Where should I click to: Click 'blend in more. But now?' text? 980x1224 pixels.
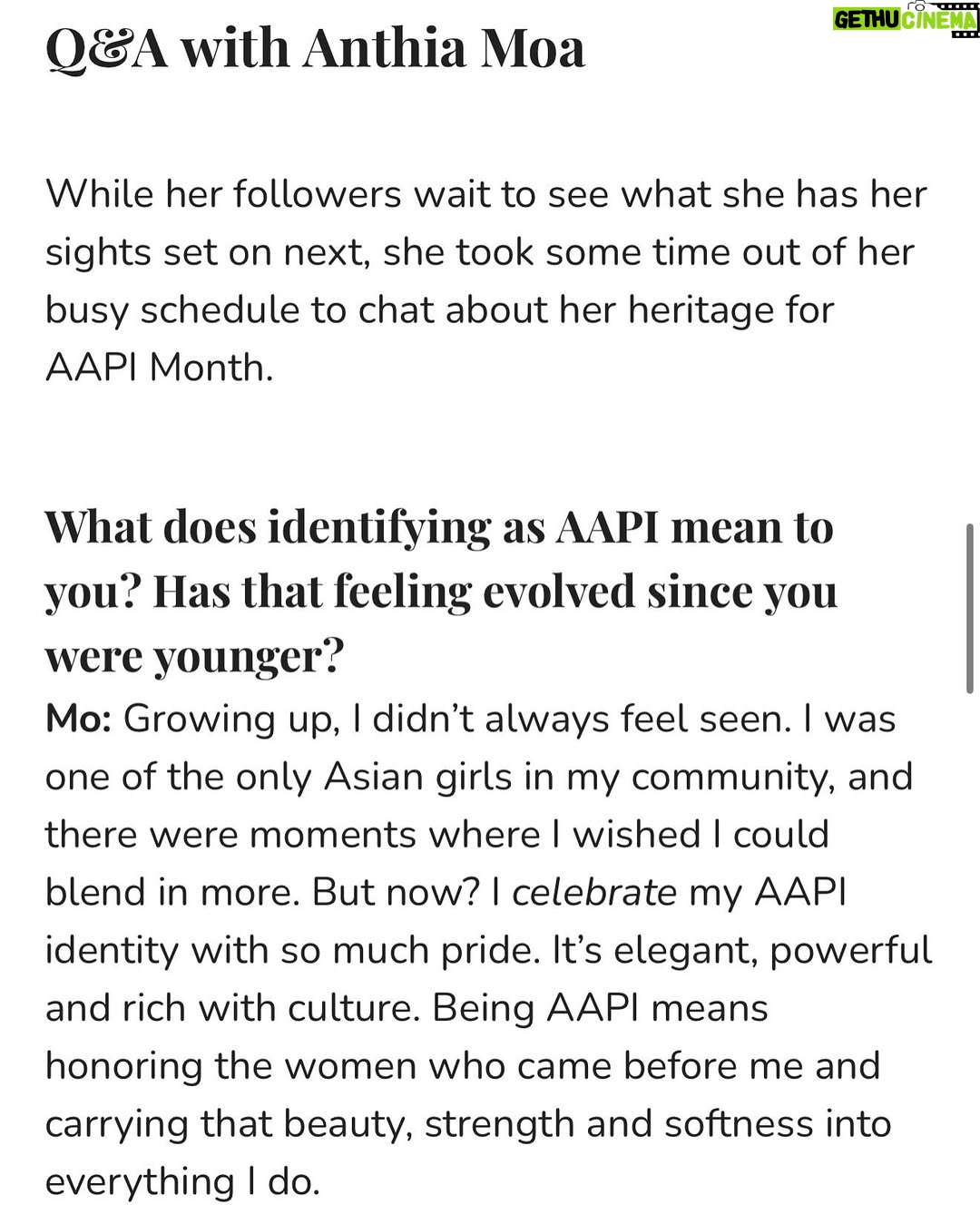(x=262, y=892)
